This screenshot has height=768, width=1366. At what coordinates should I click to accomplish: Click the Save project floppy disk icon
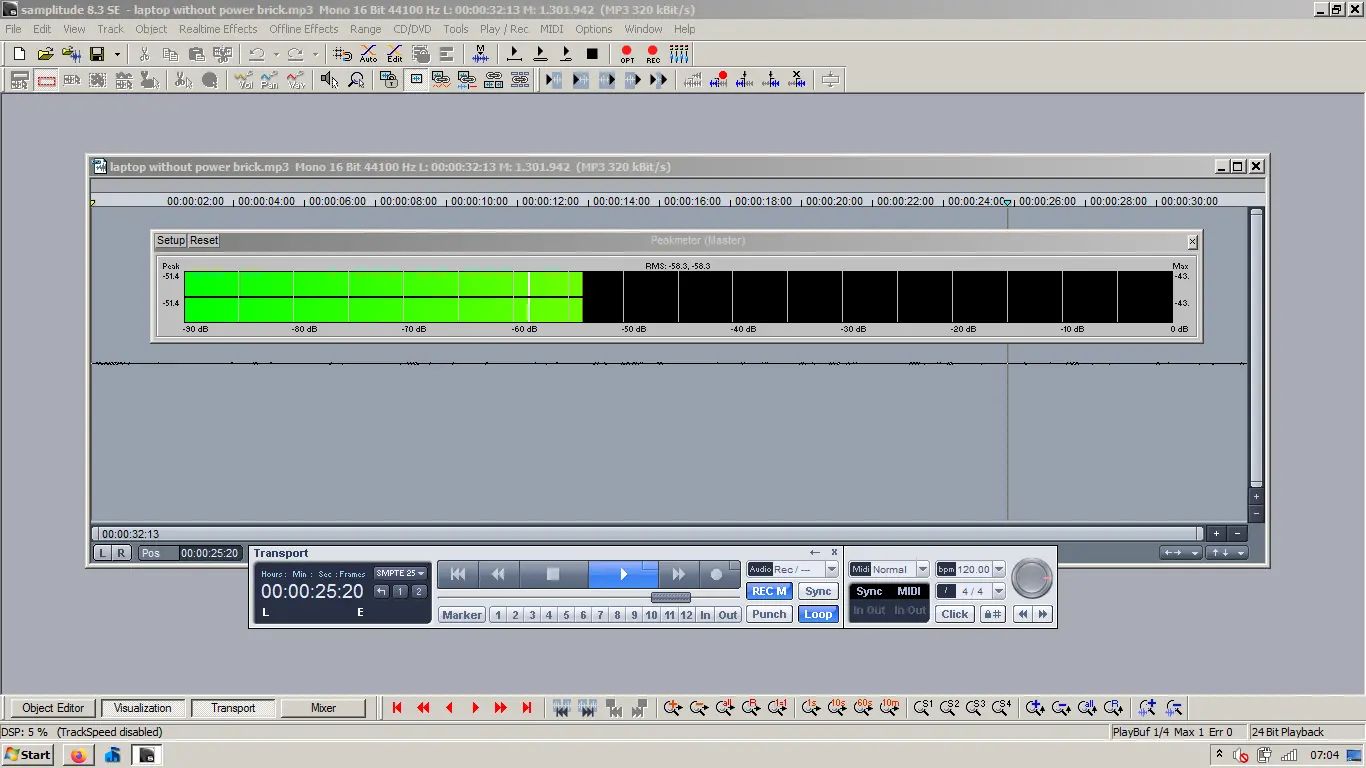coord(98,54)
